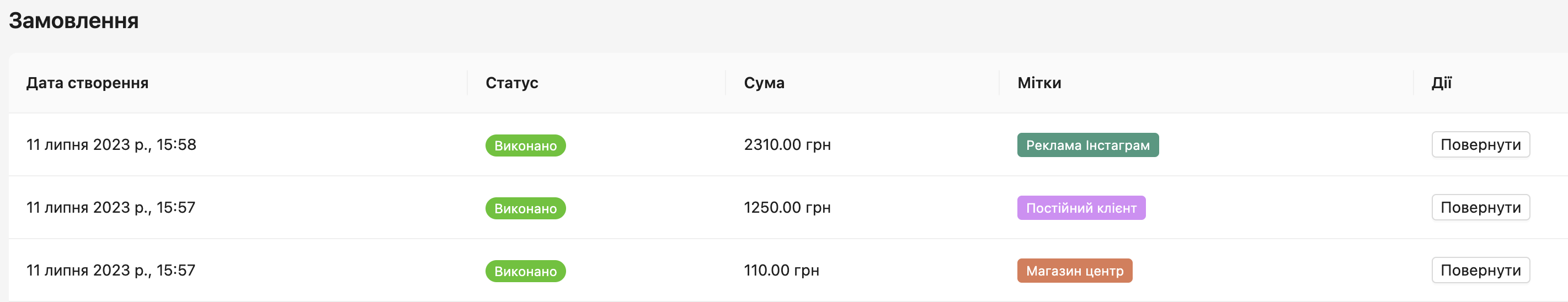Viewport: 1568px width, 302px height.
Task: Click Повернути for the 1250.00 грн order
Action: 1480,207
